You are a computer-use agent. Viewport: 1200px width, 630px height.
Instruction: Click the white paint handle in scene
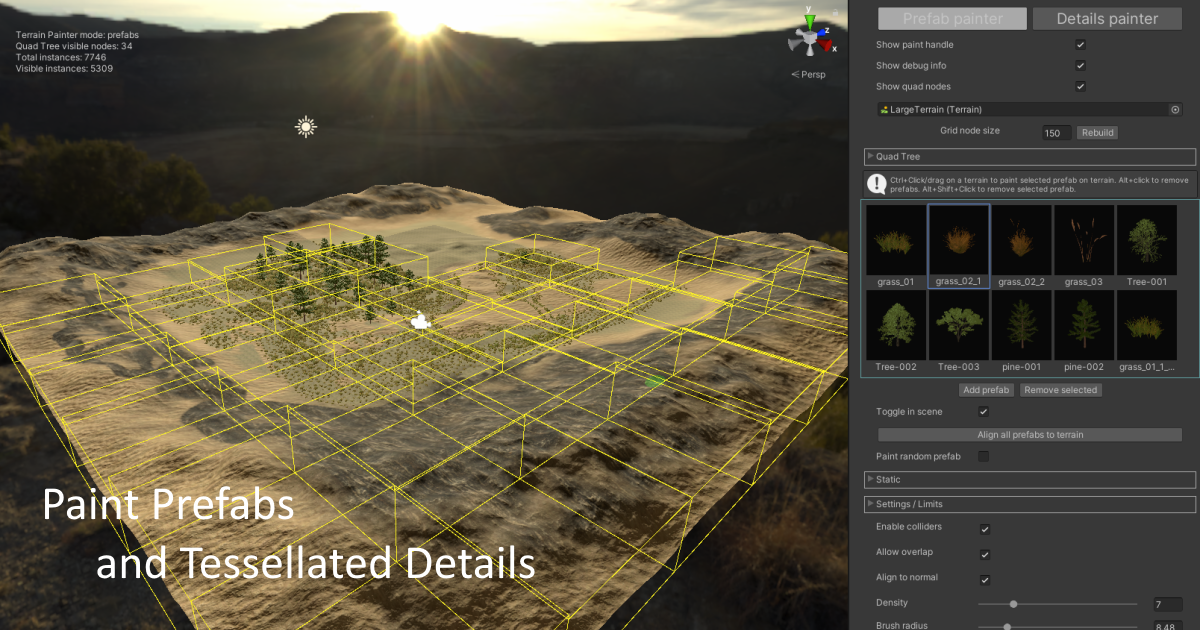click(x=421, y=320)
